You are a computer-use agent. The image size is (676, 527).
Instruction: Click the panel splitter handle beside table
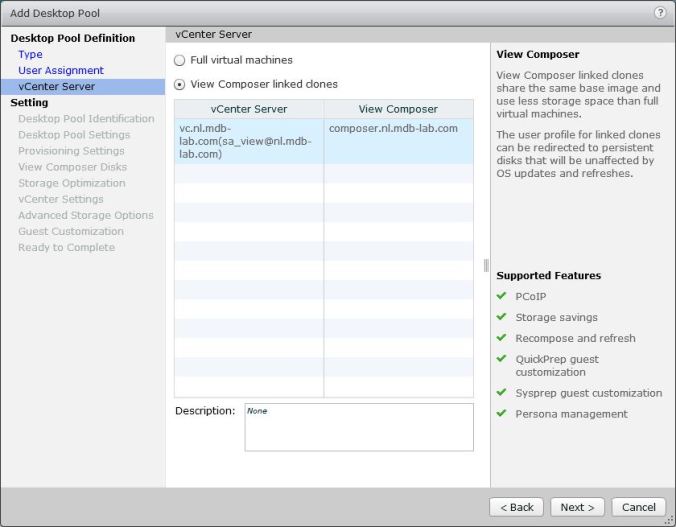[486, 266]
